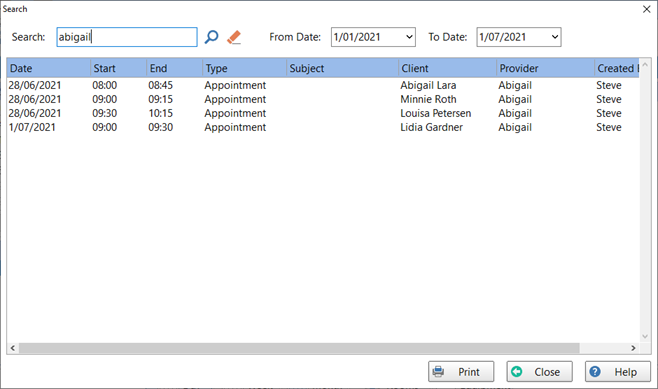658x389 pixels.
Task: Open the To Date dropdown
Action: tap(555, 37)
